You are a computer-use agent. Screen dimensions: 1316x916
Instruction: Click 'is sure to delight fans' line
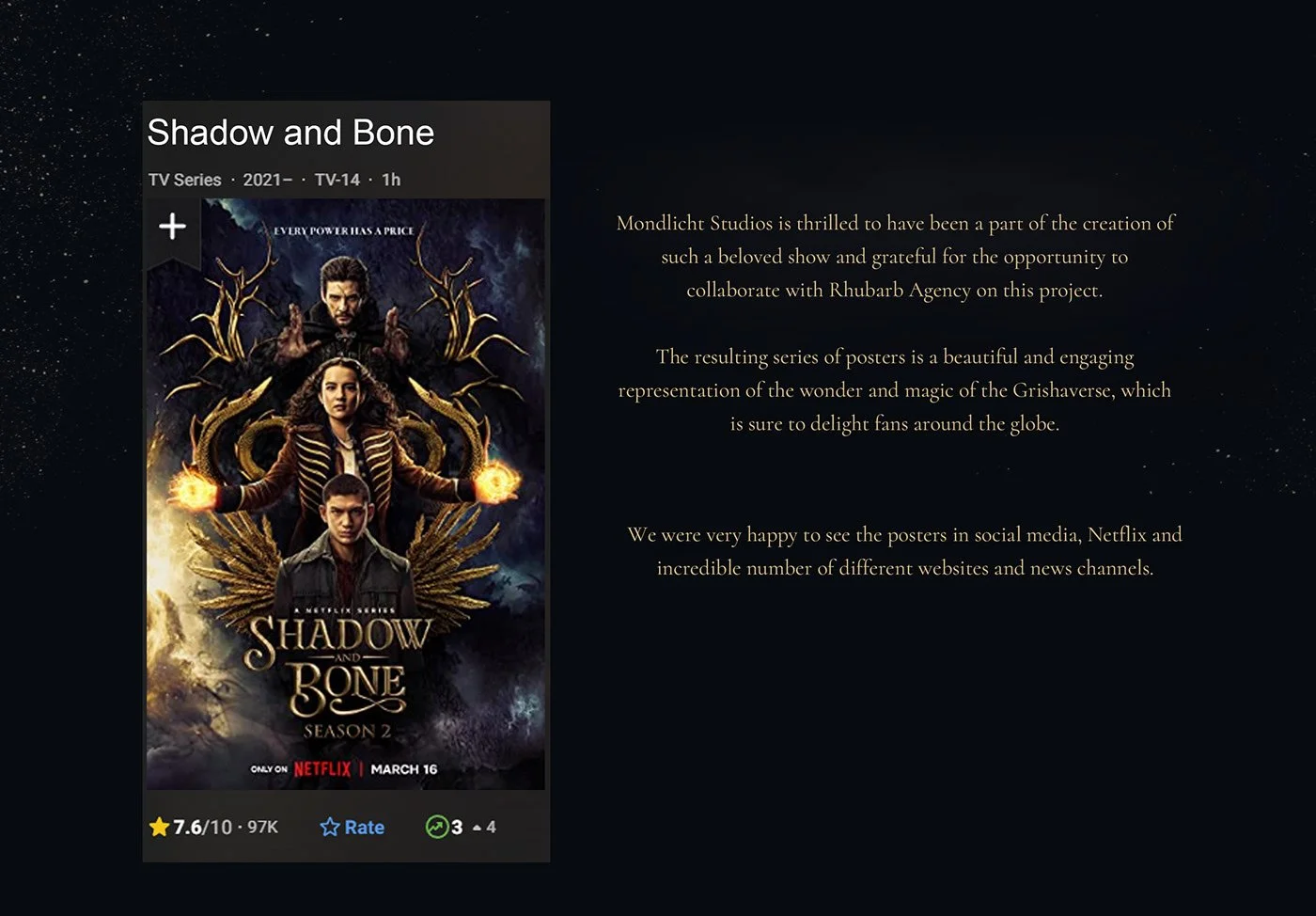point(895,423)
